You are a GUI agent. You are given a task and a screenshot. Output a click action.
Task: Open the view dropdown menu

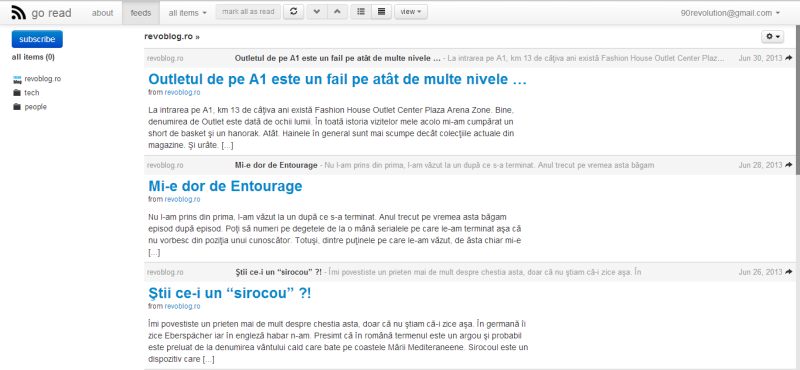pos(411,12)
